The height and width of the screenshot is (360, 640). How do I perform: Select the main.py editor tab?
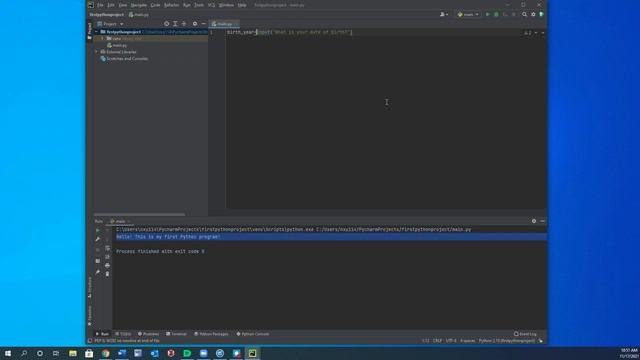click(223, 24)
